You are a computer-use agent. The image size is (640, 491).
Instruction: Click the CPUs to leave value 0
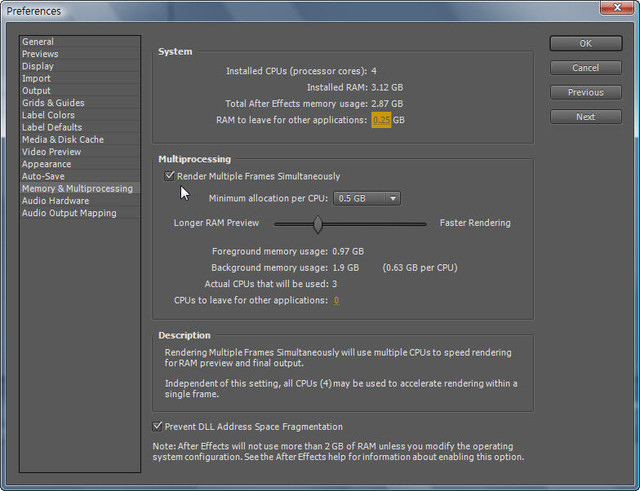(x=336, y=300)
